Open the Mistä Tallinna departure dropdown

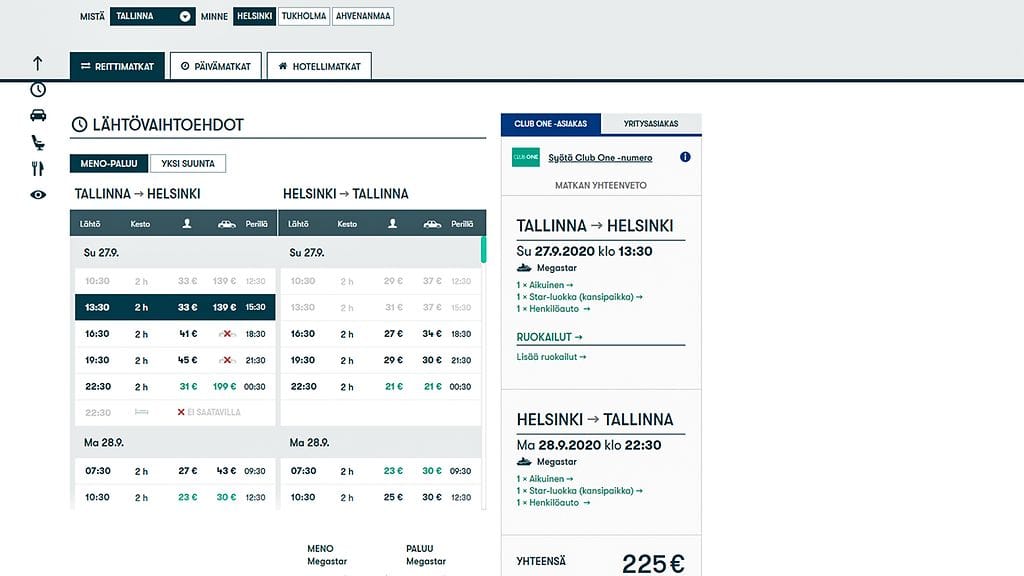[152, 16]
